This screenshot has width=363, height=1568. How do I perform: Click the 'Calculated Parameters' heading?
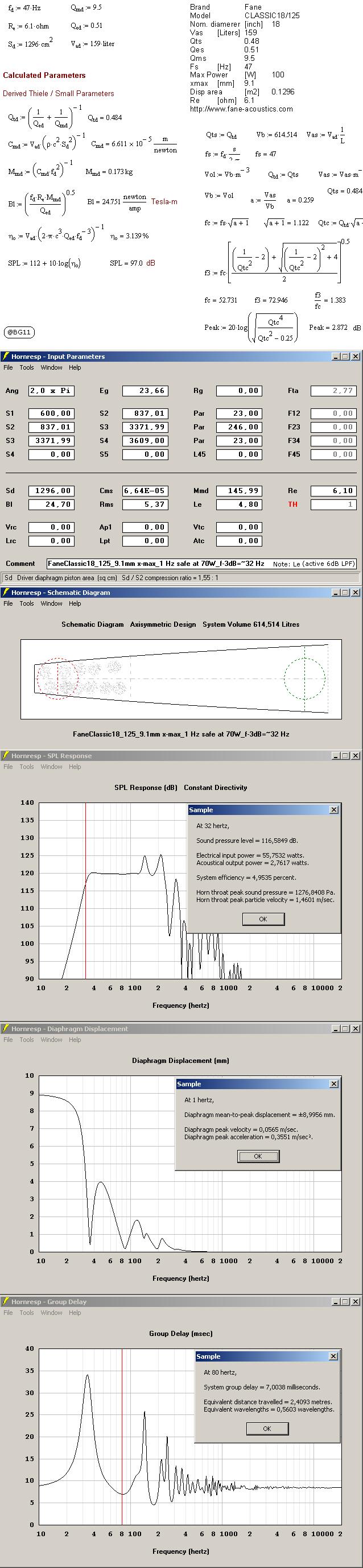[44, 76]
